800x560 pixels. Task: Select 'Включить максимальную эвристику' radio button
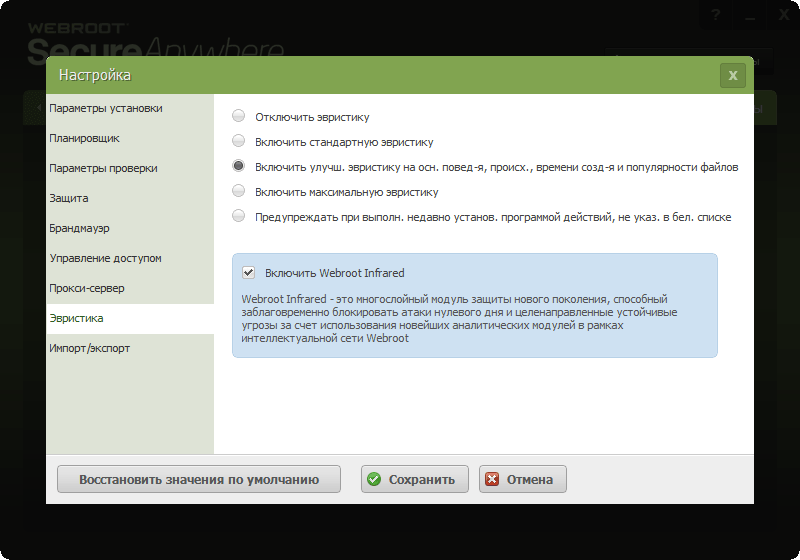pyautogui.click(x=238, y=191)
